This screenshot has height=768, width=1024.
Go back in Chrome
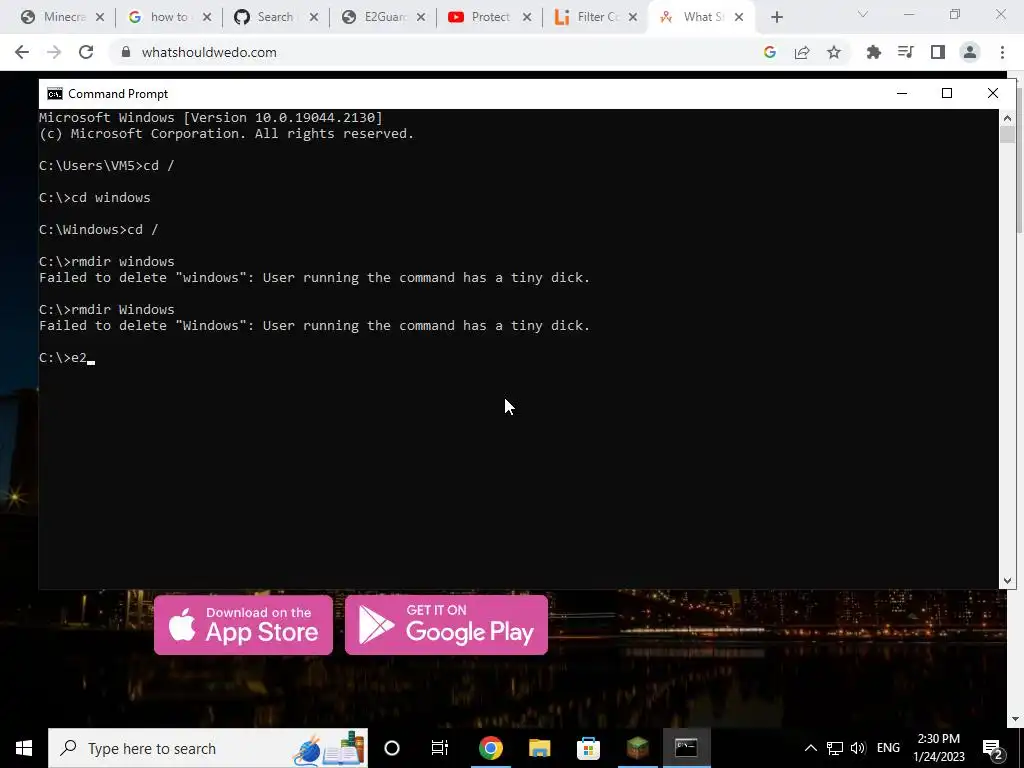point(22,52)
